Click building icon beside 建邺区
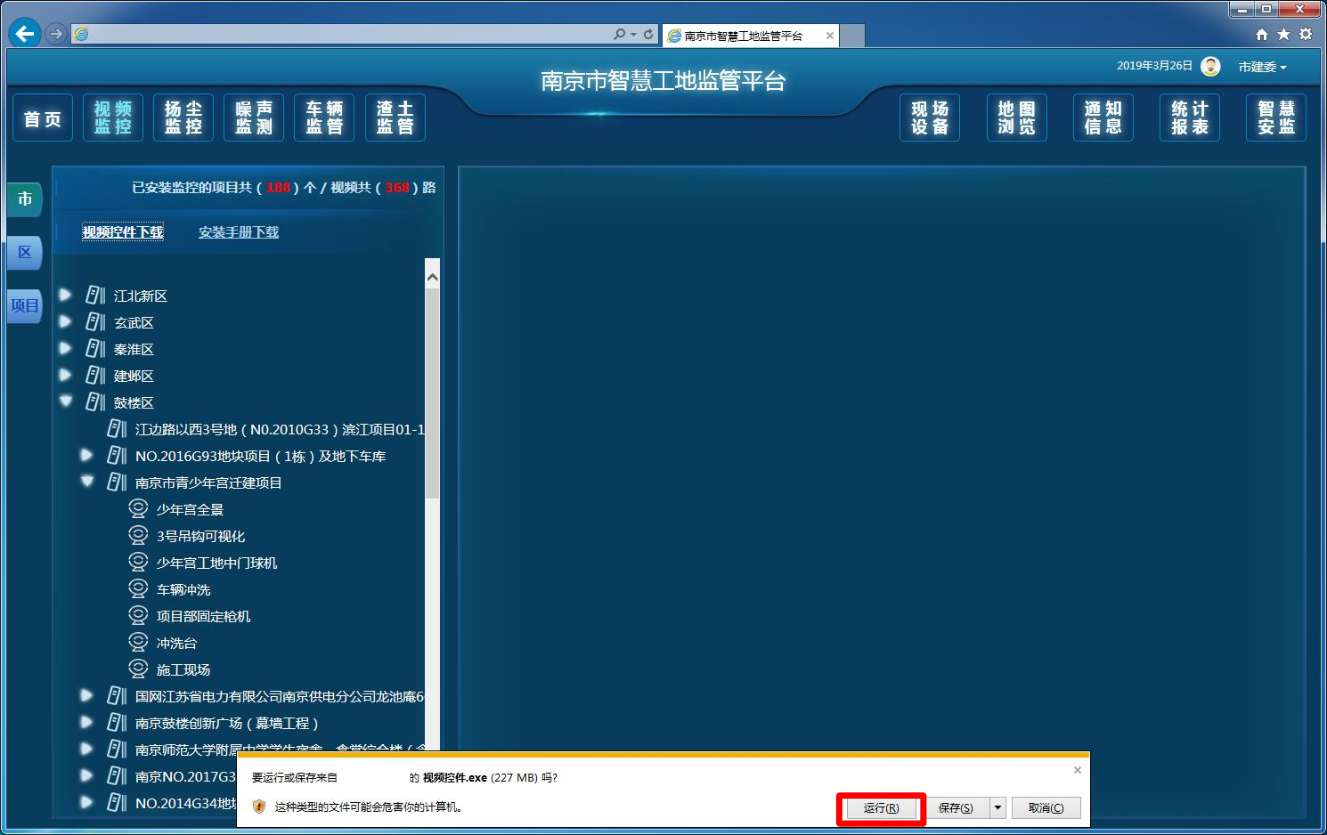Screen dimensions: 1327x835 pyautogui.click(x=95, y=375)
